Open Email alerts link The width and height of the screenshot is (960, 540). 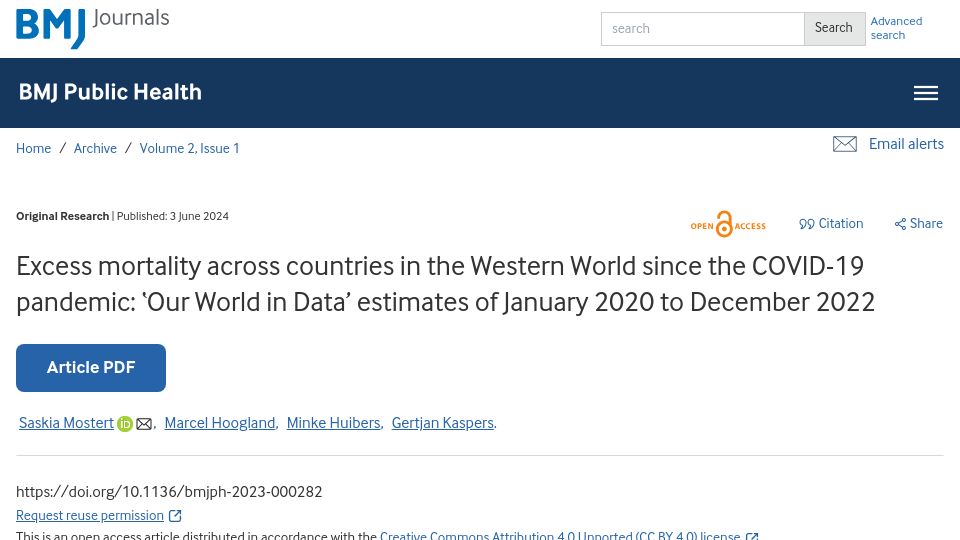click(906, 144)
